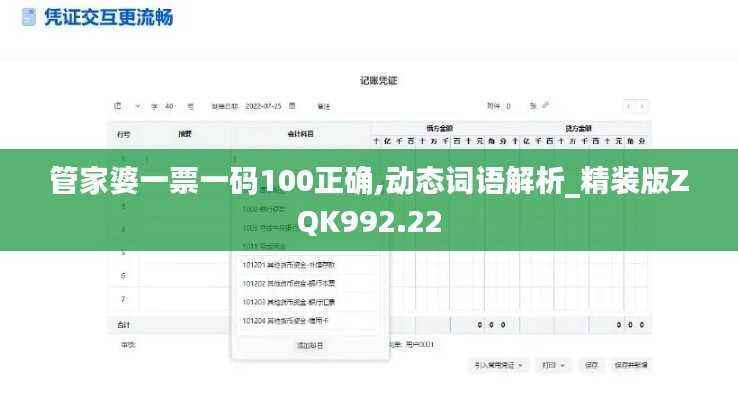This screenshot has height=400, width=738.
Task: Click the 添加科目 button in account list
Action: pos(308,344)
